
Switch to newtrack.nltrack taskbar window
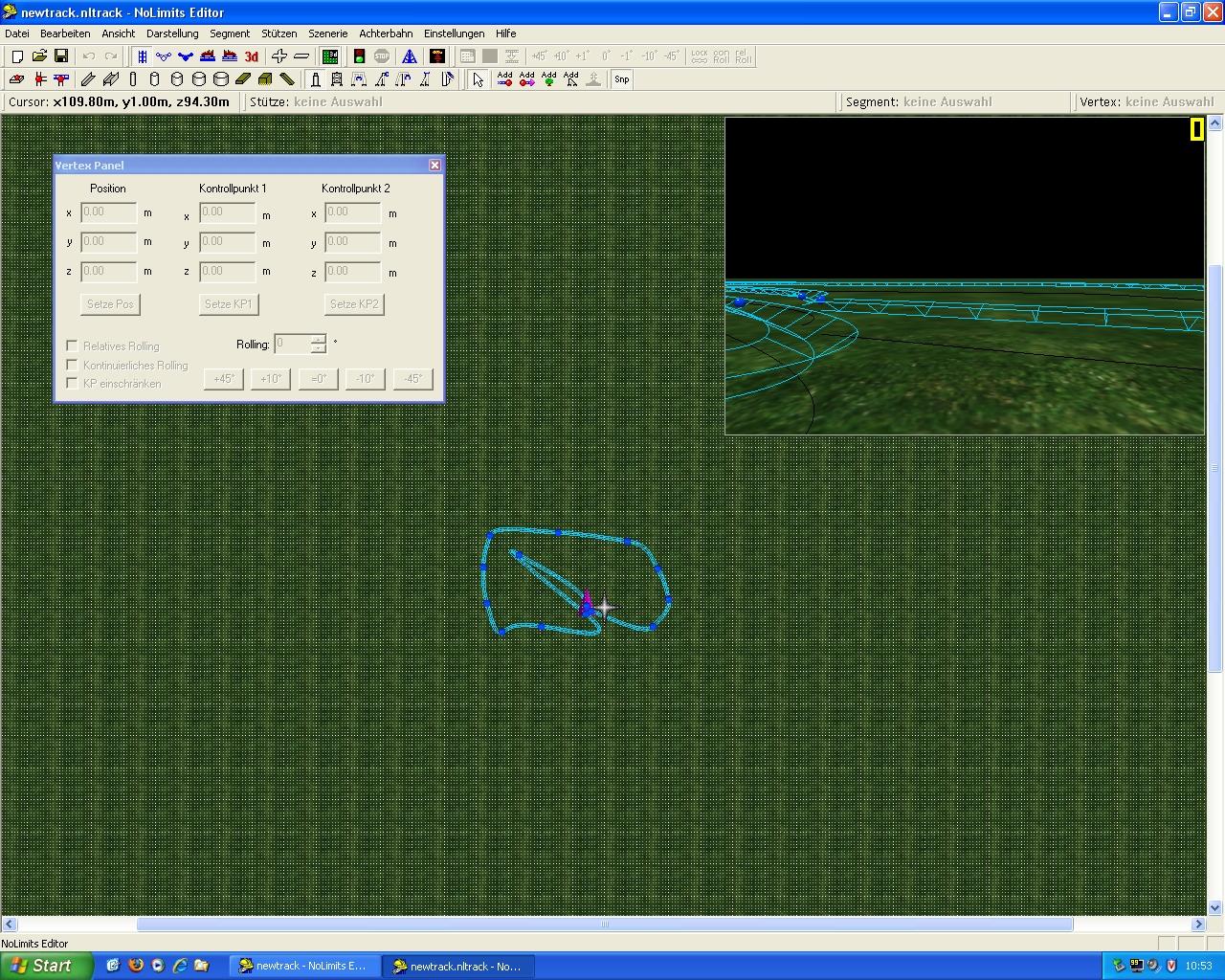pos(458,966)
